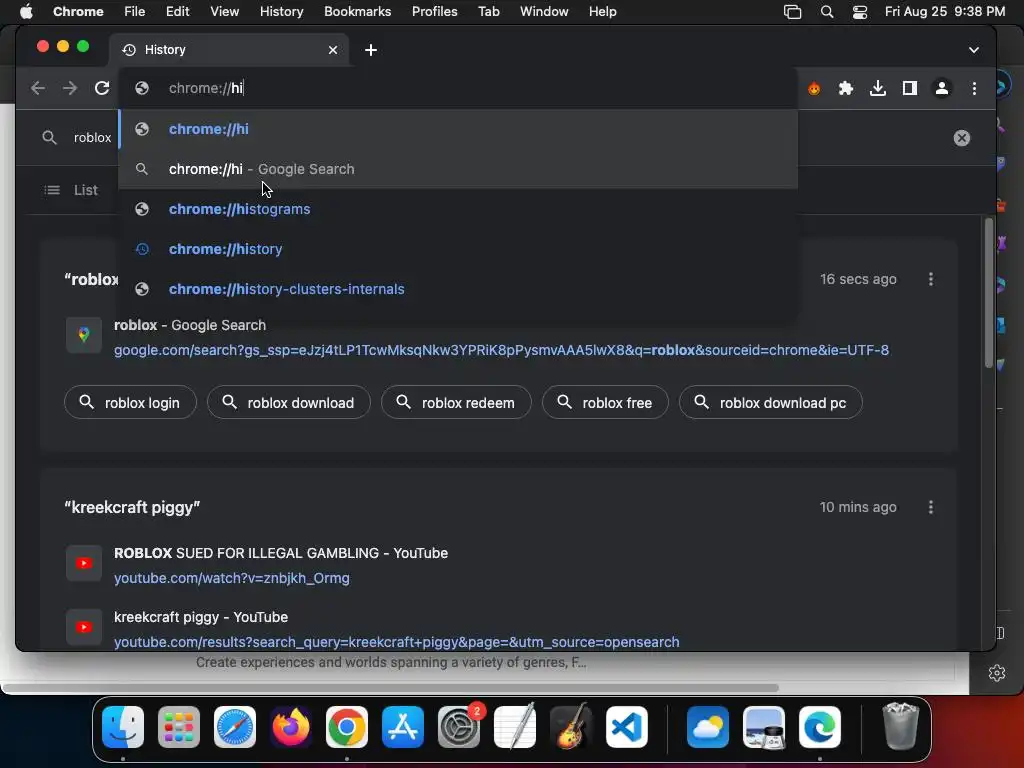Click the roblox redeem chip
The width and height of the screenshot is (1024, 768).
(x=456, y=403)
